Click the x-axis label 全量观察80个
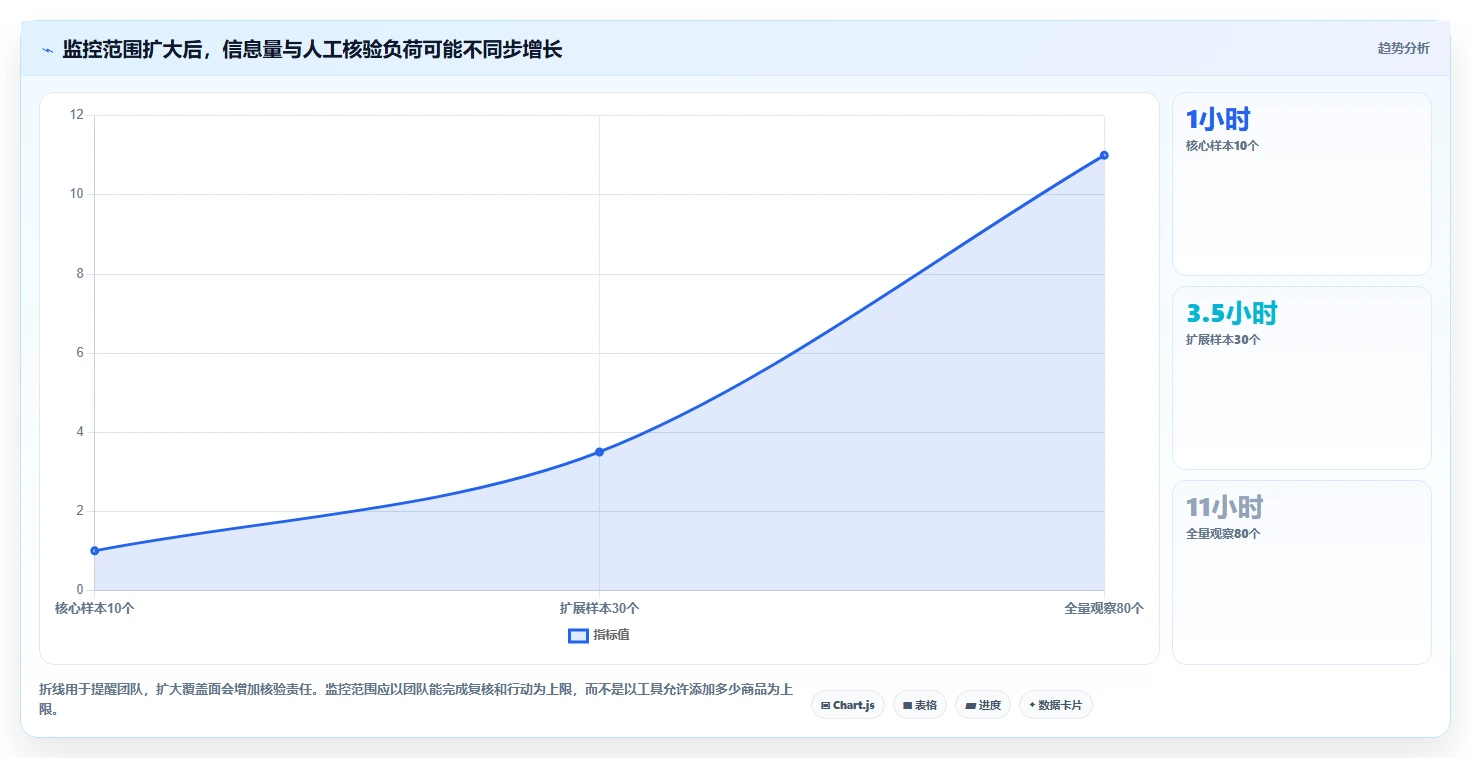This screenshot has width=1471, height=758. [x=1104, y=608]
